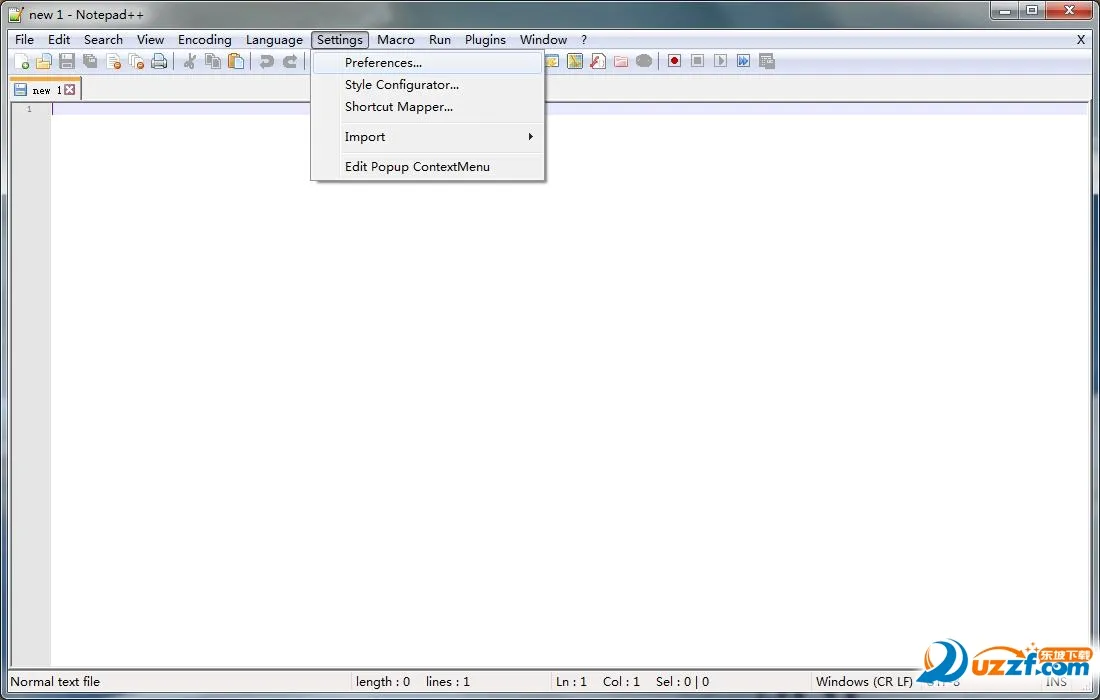Open the Encoding menu
This screenshot has height=700, width=1100.
pos(205,40)
